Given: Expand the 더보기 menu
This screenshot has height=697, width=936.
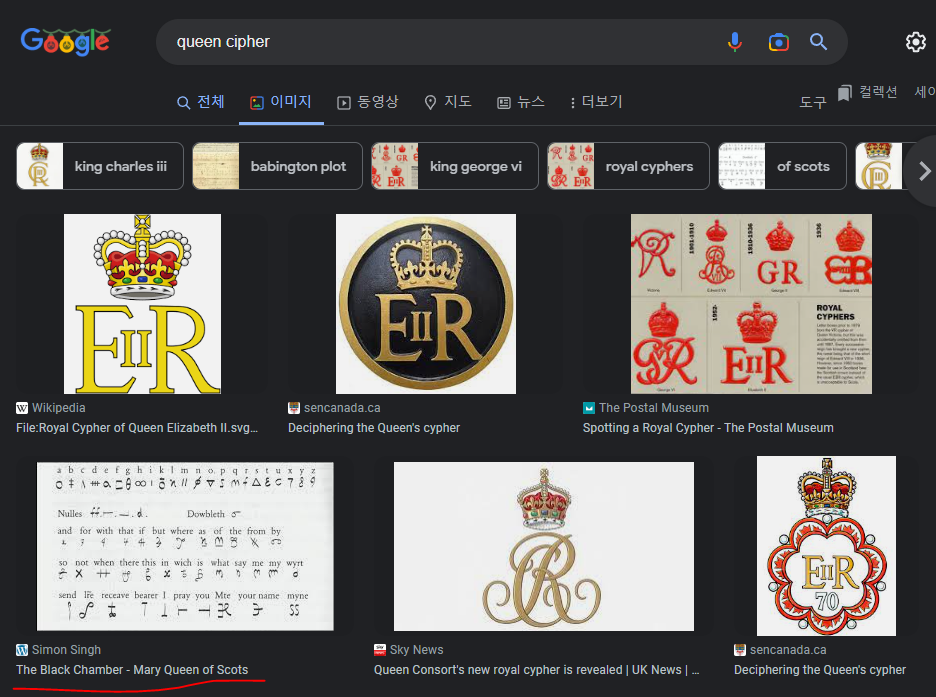Looking at the screenshot, I should pos(596,102).
